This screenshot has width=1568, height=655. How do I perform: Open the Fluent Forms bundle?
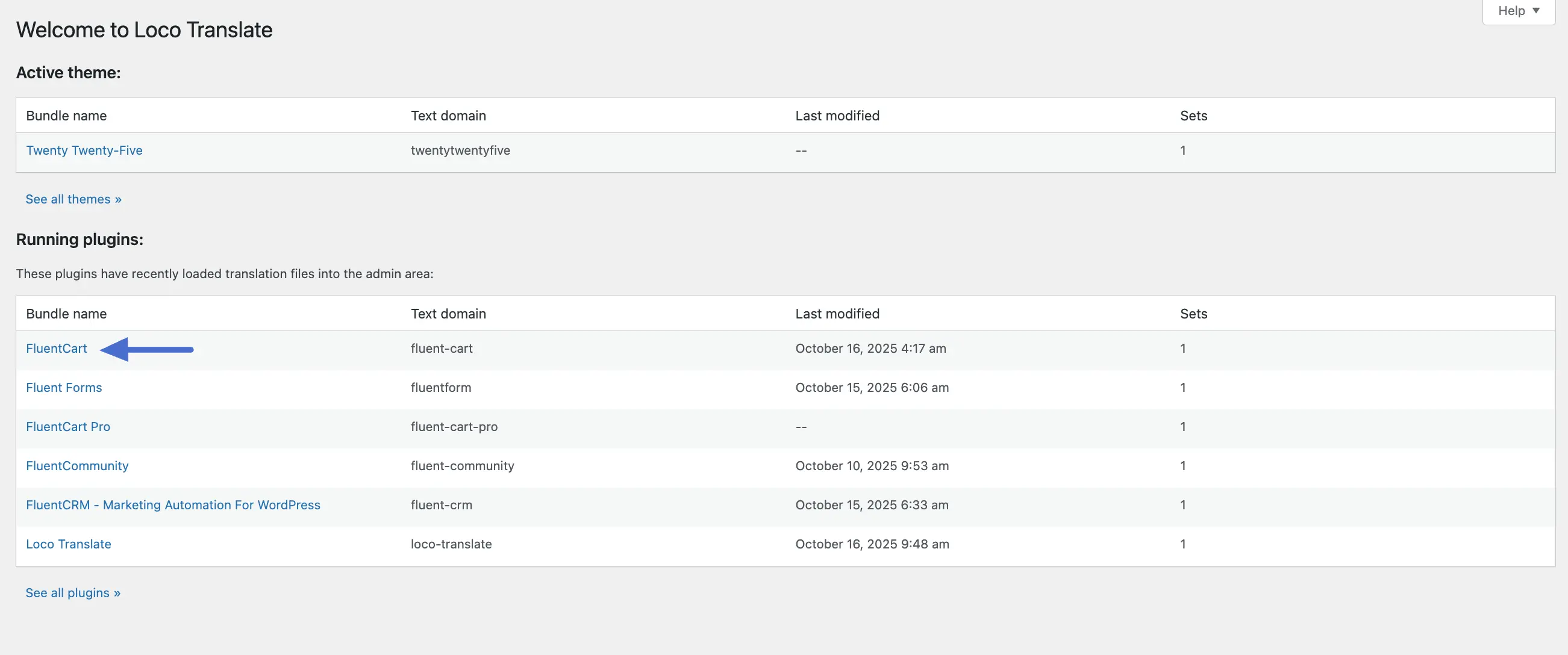tap(64, 388)
